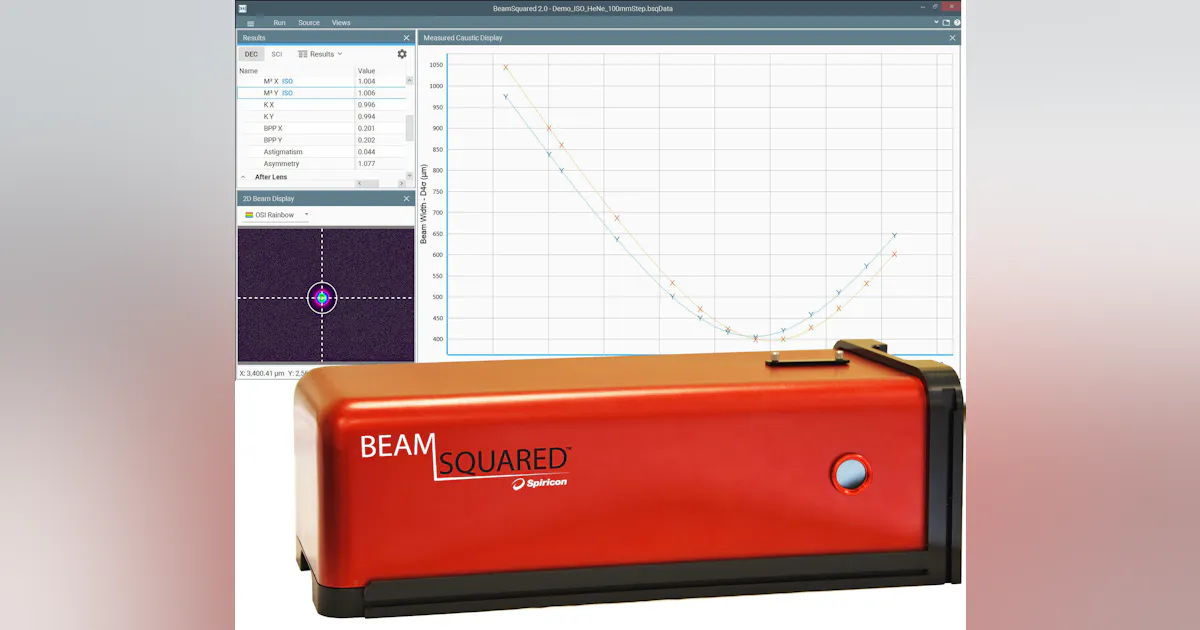Click the BeamSquared application logo icon
Image resolution: width=1200 pixels, height=630 pixels.
tap(242, 7)
